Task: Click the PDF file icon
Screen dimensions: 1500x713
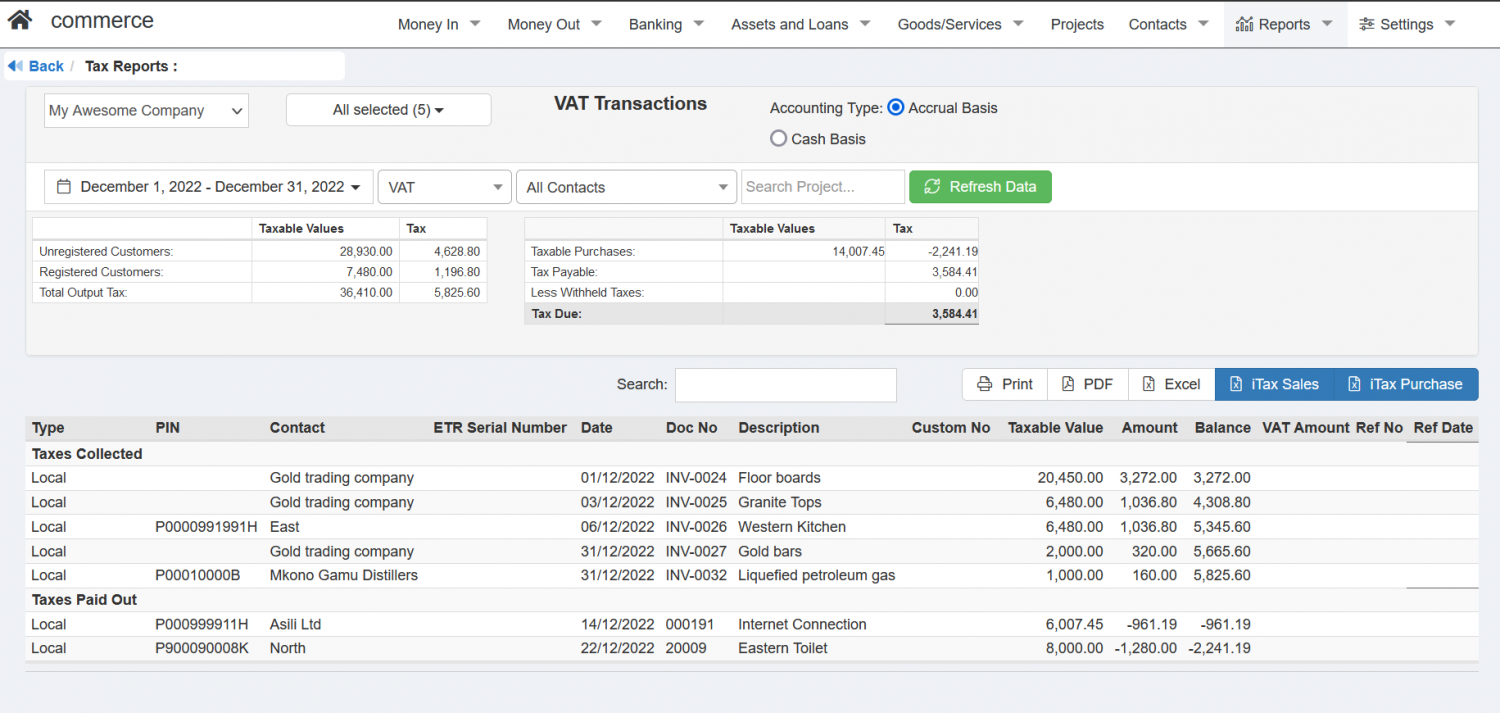Action: click(x=1068, y=384)
